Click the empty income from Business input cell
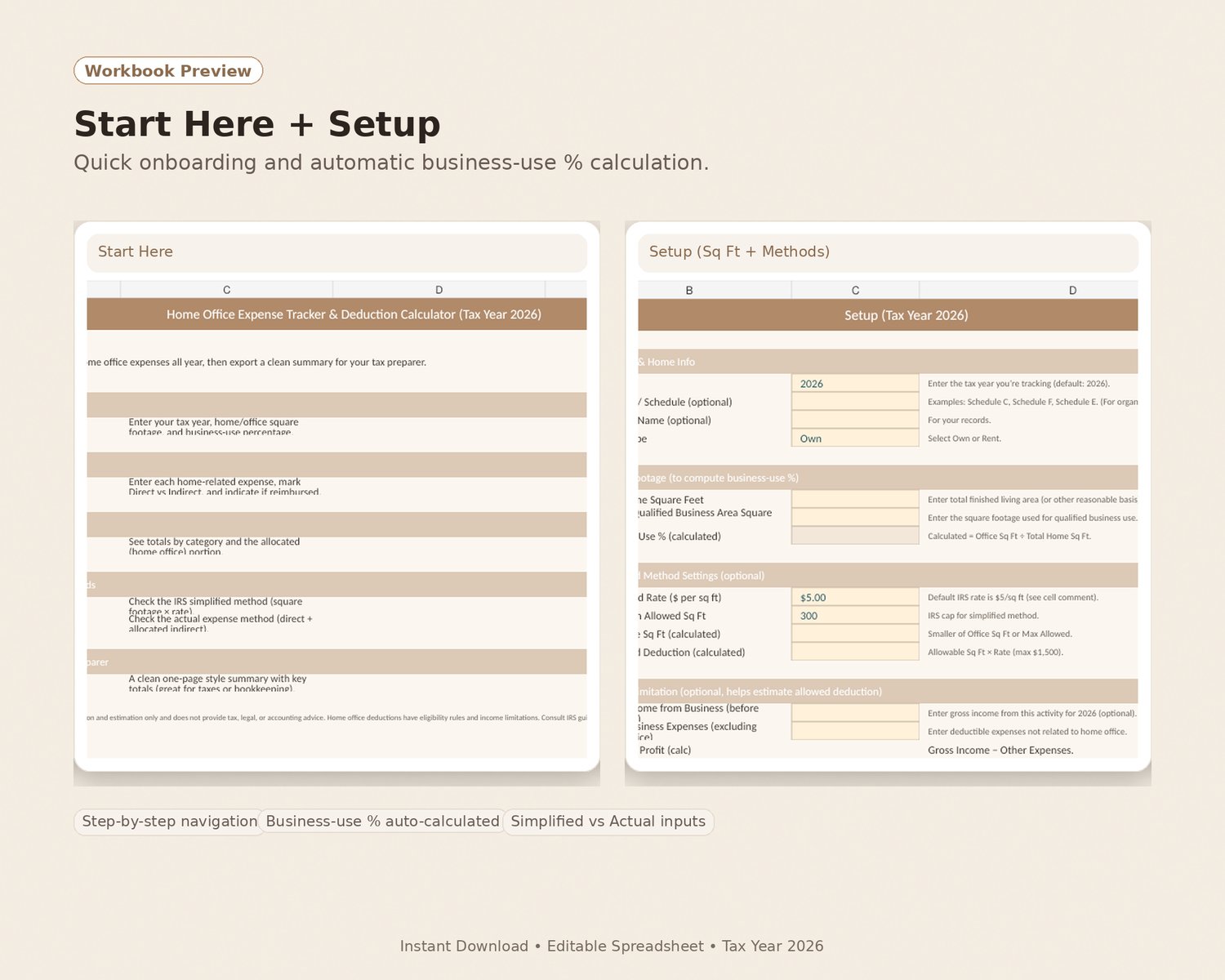 855,713
